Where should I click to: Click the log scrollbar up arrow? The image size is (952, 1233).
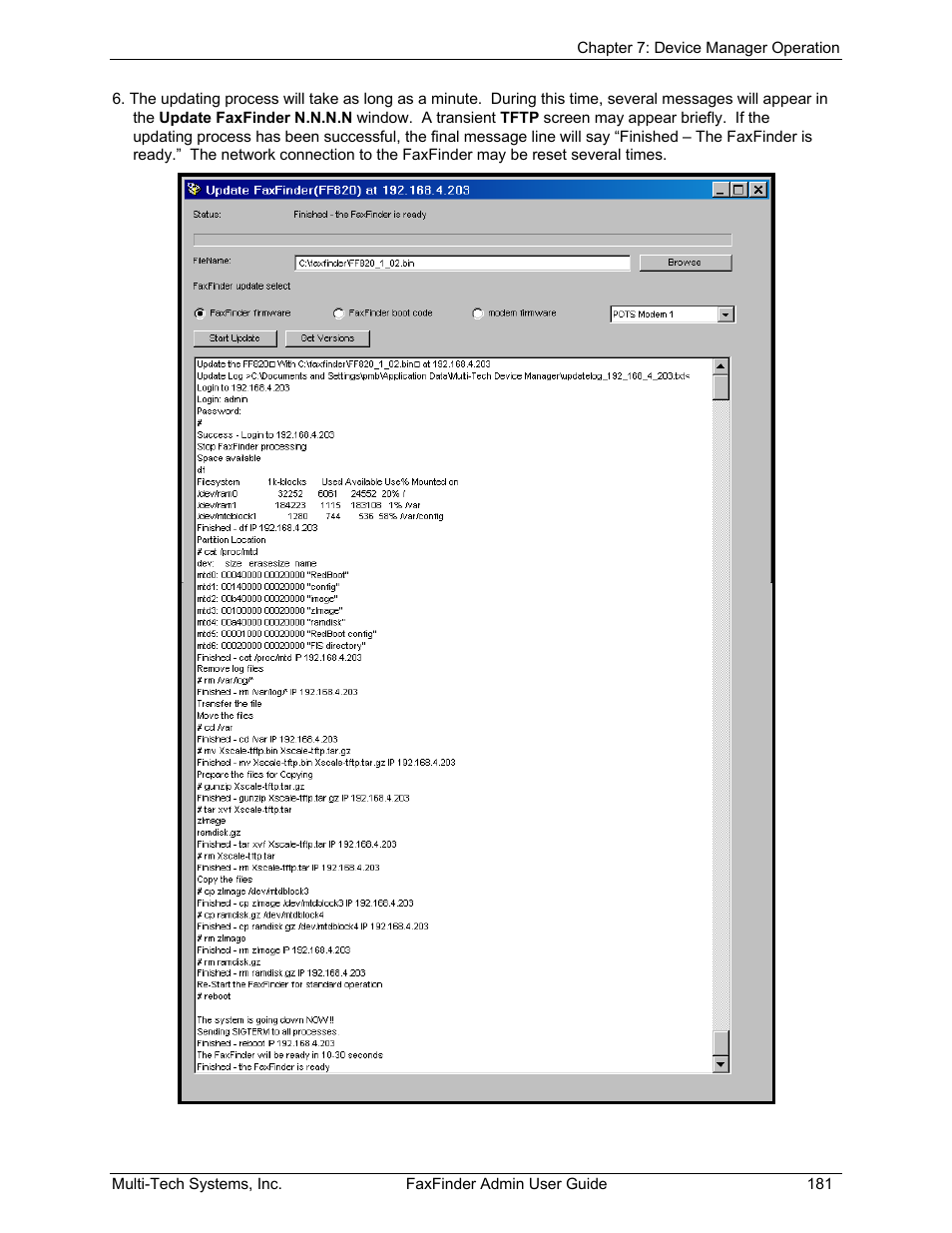click(x=721, y=366)
